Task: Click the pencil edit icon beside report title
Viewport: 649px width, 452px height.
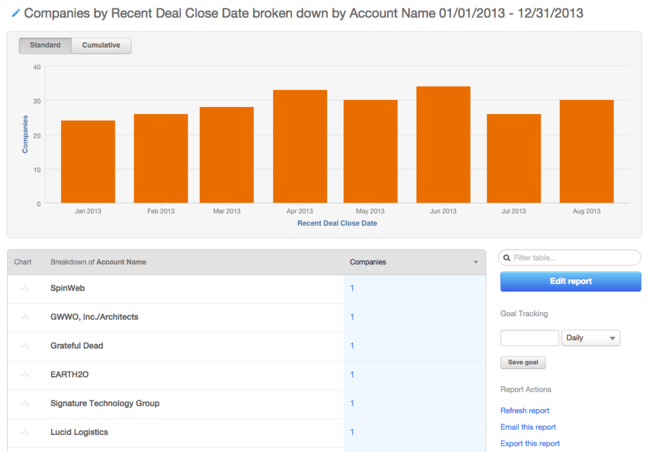Action: tap(14, 14)
